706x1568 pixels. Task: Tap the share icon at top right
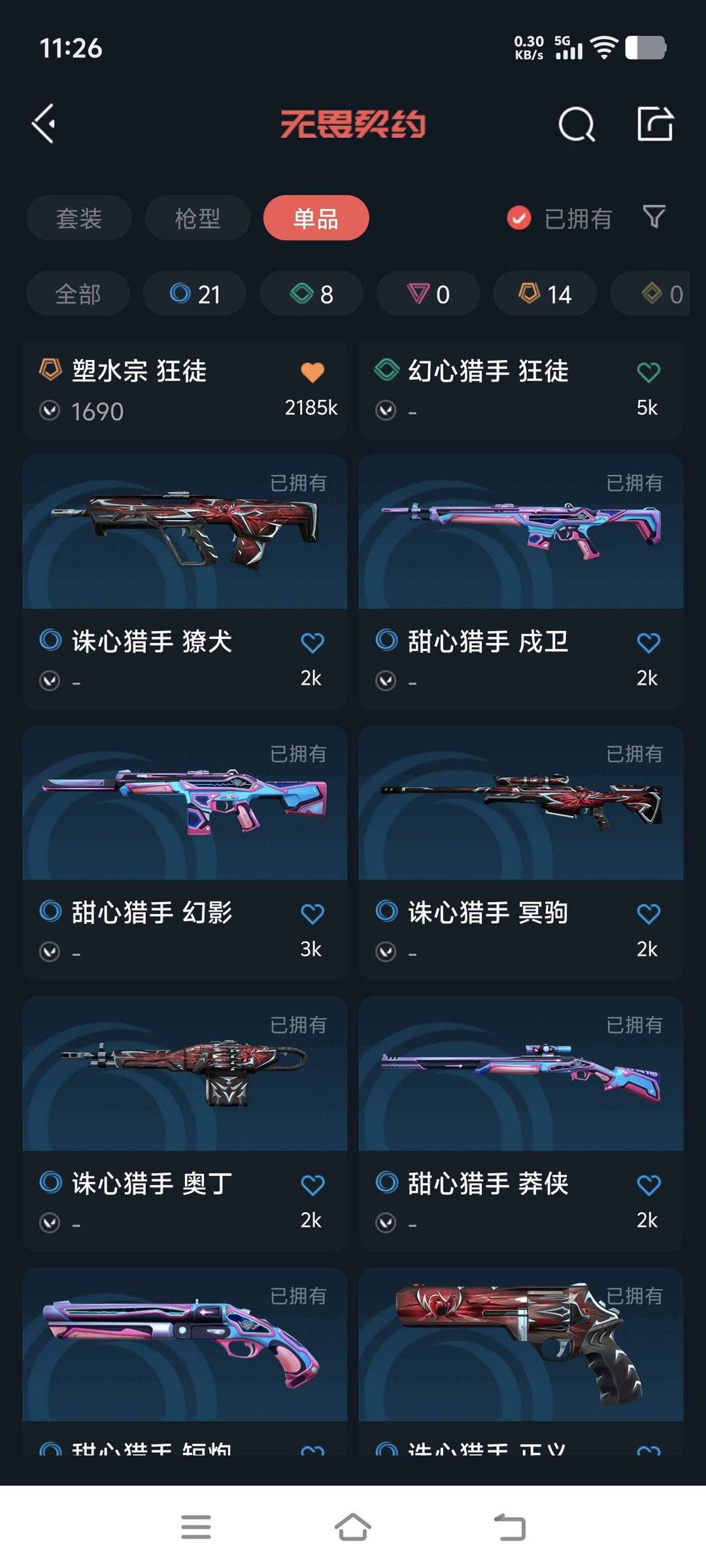(x=655, y=123)
